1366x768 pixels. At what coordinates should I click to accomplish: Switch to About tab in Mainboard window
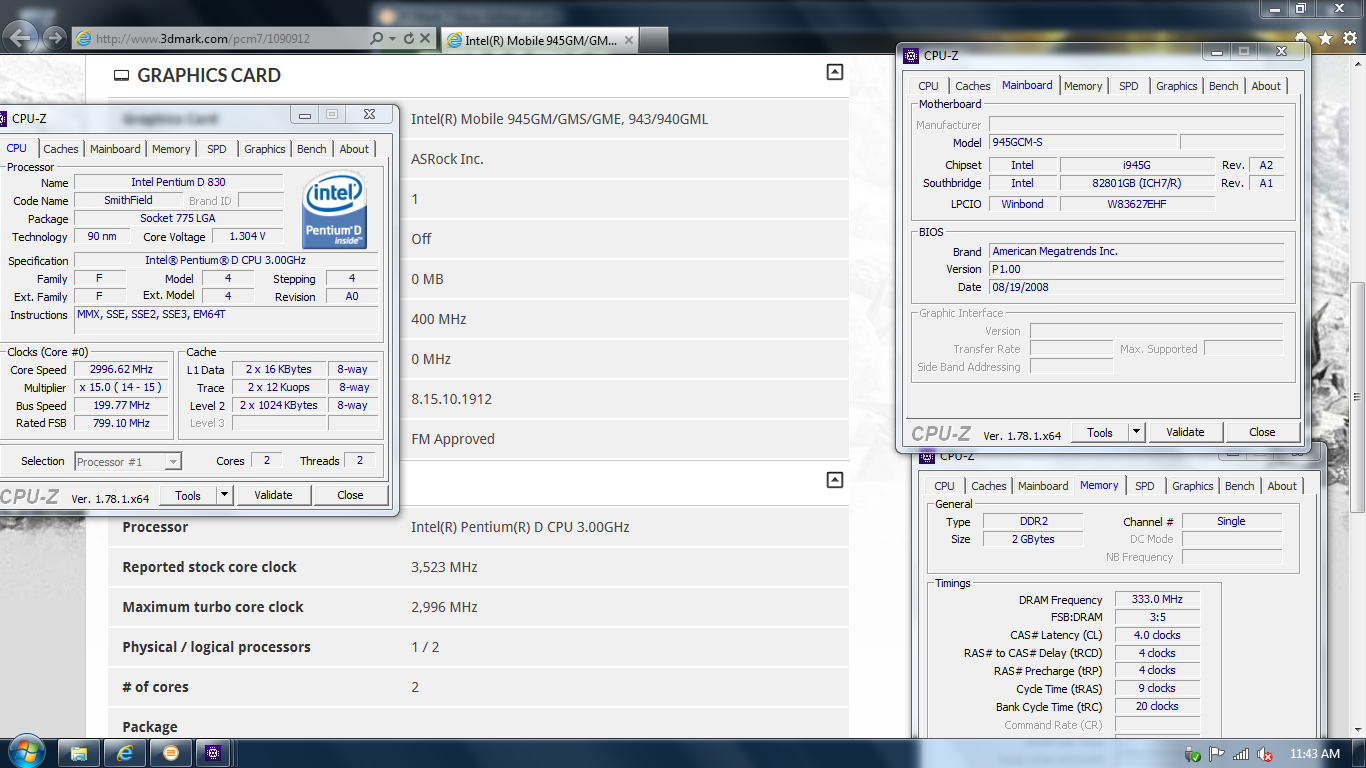click(1266, 86)
